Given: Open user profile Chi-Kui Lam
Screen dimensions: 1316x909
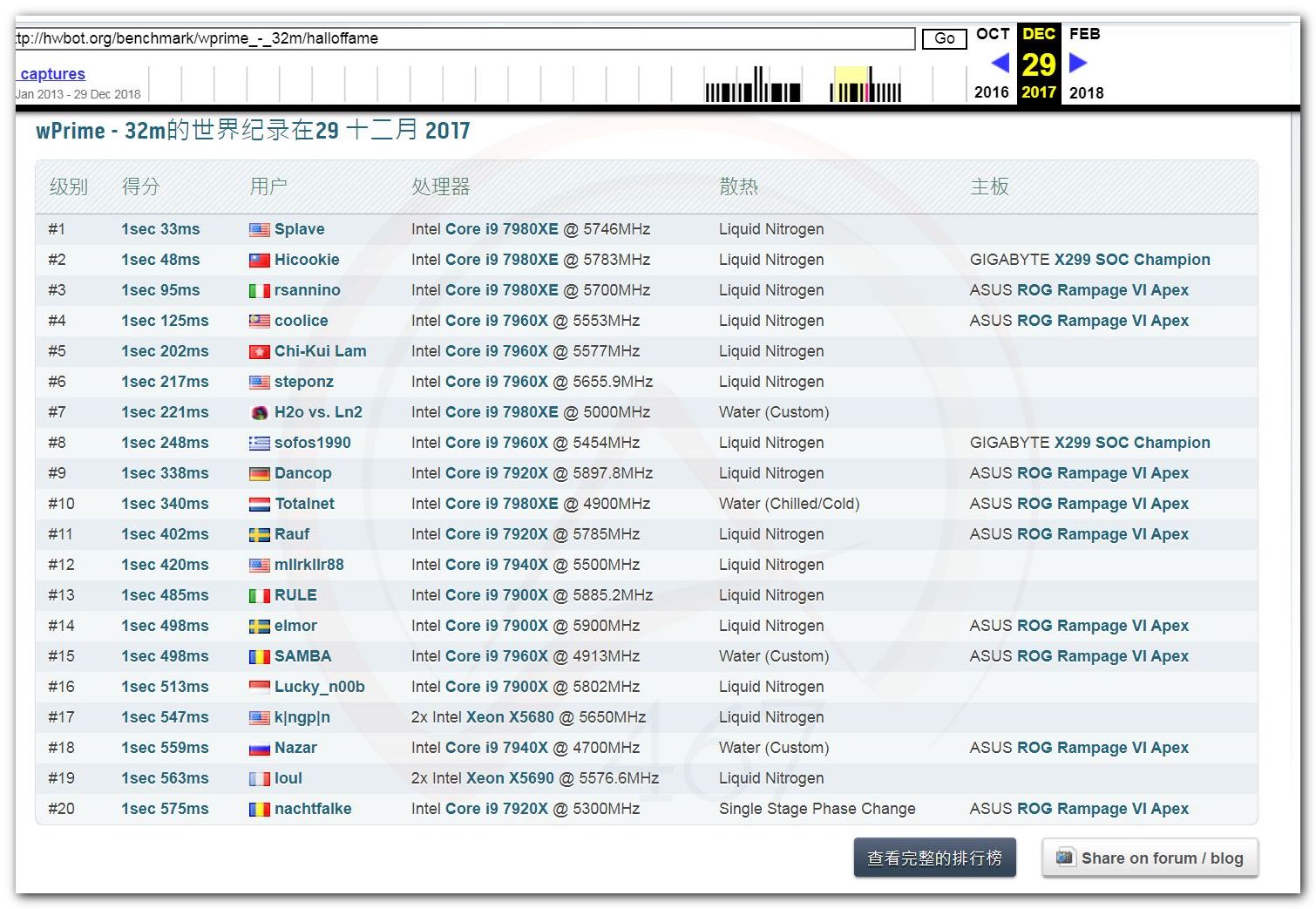Looking at the screenshot, I should [321, 351].
